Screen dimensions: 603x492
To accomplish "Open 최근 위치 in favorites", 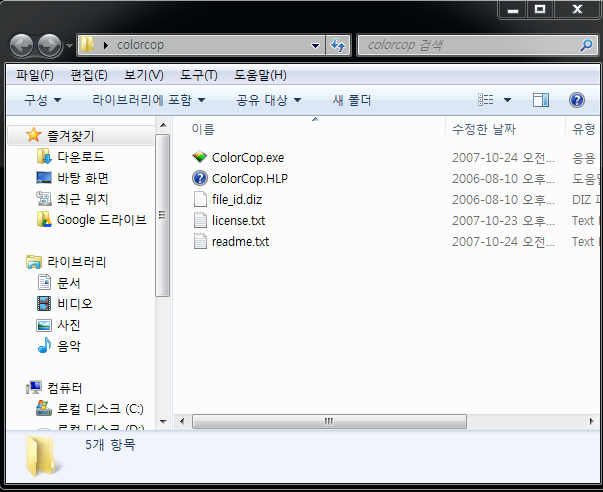I will [x=83, y=199].
